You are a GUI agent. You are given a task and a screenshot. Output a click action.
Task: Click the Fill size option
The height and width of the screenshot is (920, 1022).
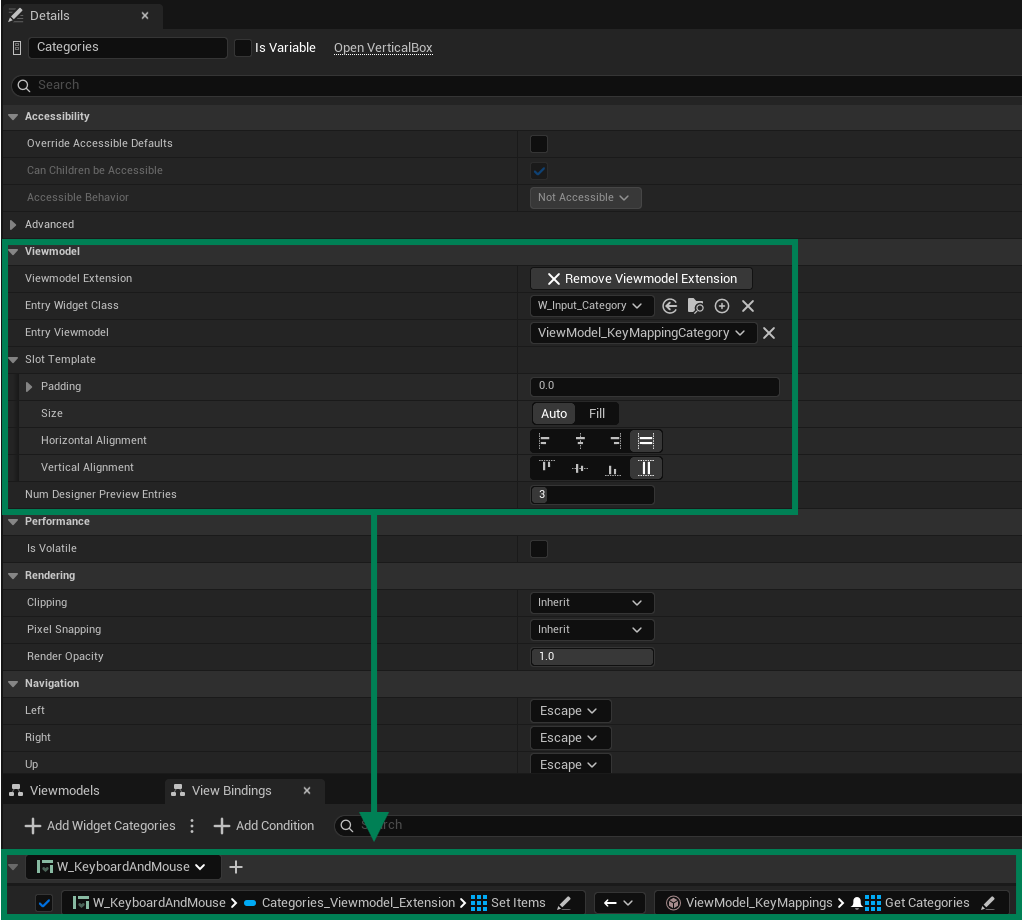(x=597, y=413)
